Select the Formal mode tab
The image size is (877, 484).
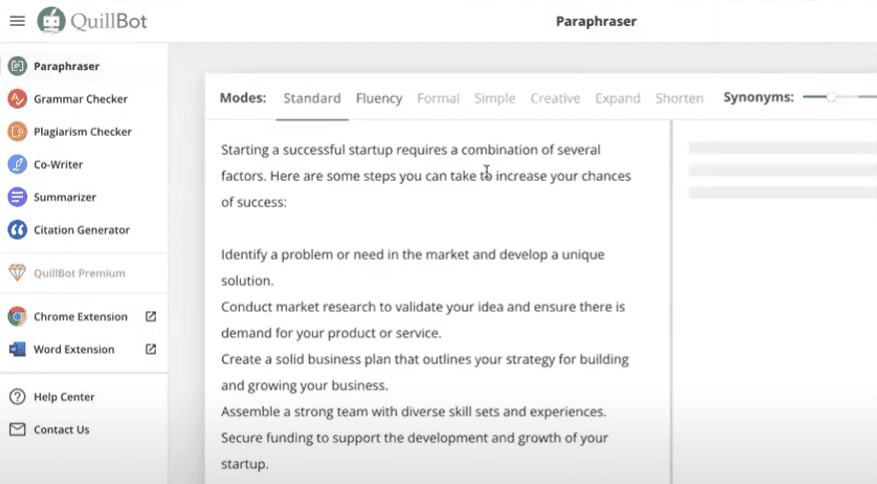tap(438, 98)
